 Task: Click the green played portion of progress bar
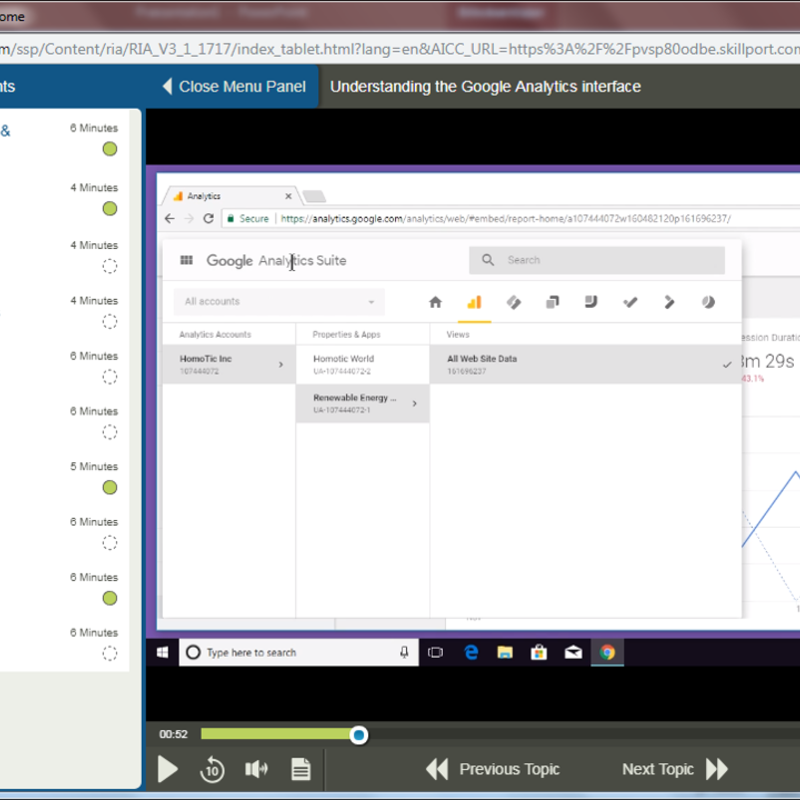point(276,734)
